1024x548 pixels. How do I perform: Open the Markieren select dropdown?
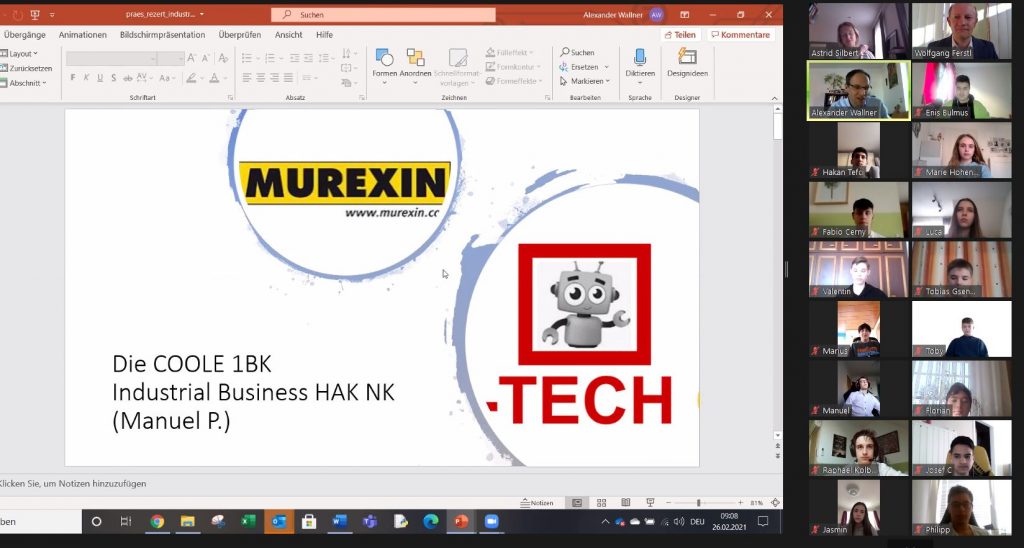tap(584, 81)
